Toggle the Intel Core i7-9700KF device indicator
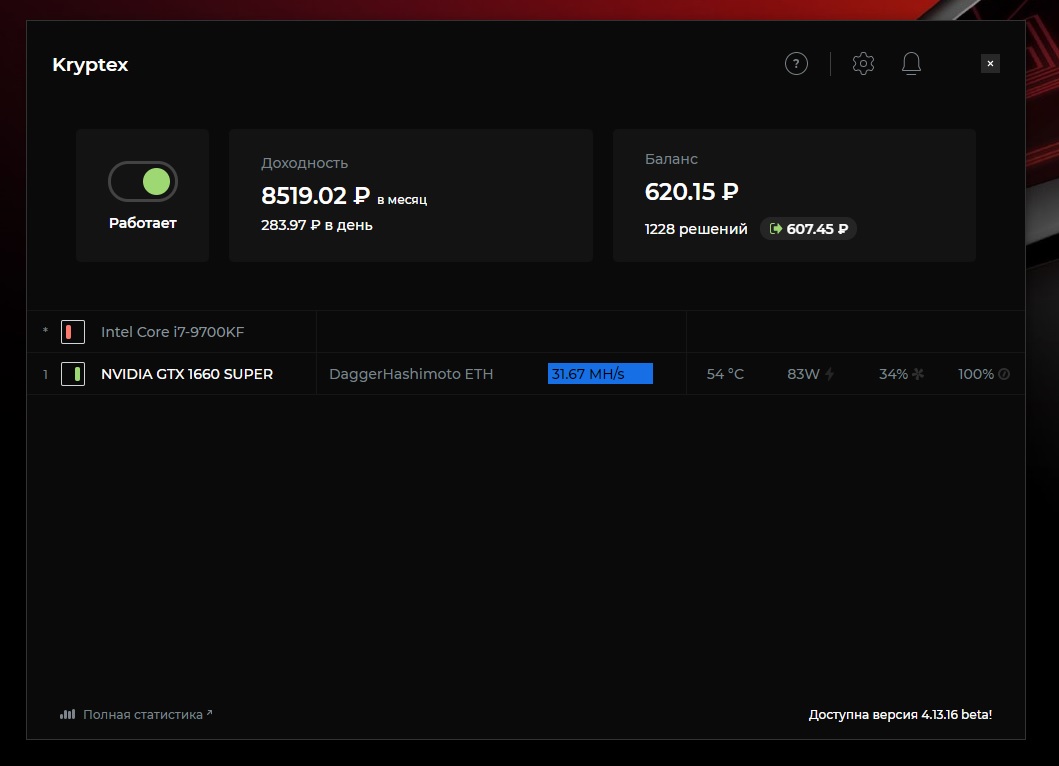1059x766 pixels. pyautogui.click(x=73, y=332)
